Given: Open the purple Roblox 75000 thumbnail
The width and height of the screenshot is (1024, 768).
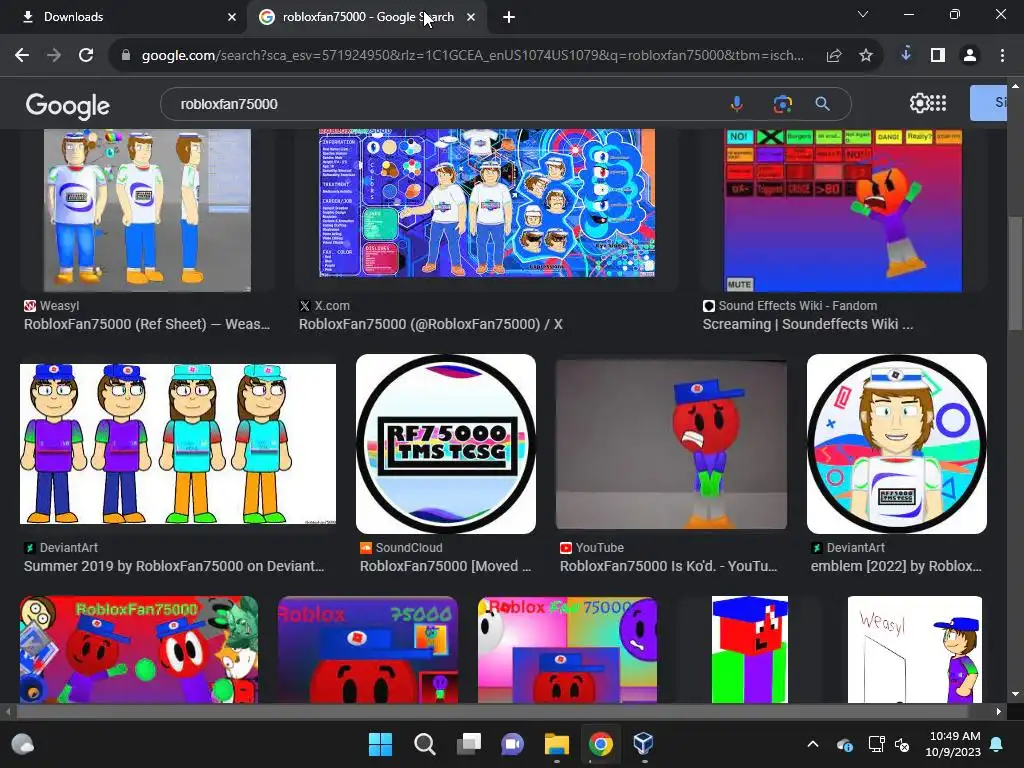Looking at the screenshot, I should [368, 649].
